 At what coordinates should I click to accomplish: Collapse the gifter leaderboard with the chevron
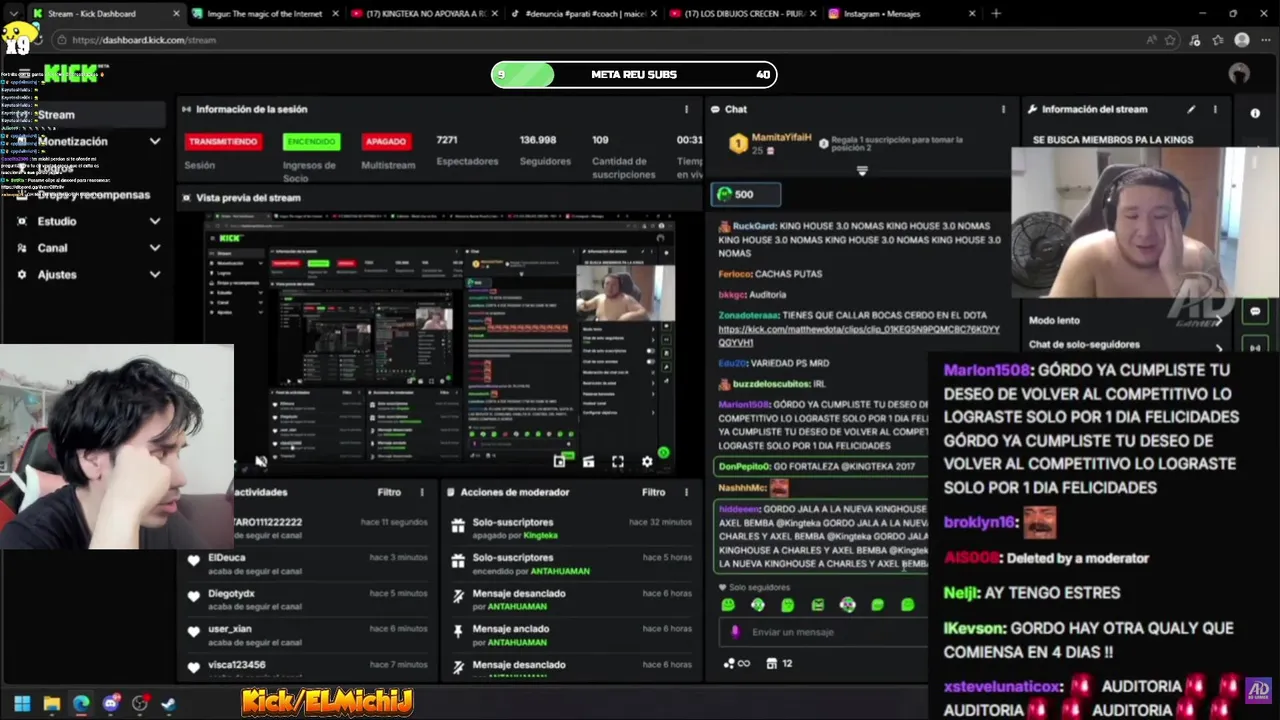[862, 171]
